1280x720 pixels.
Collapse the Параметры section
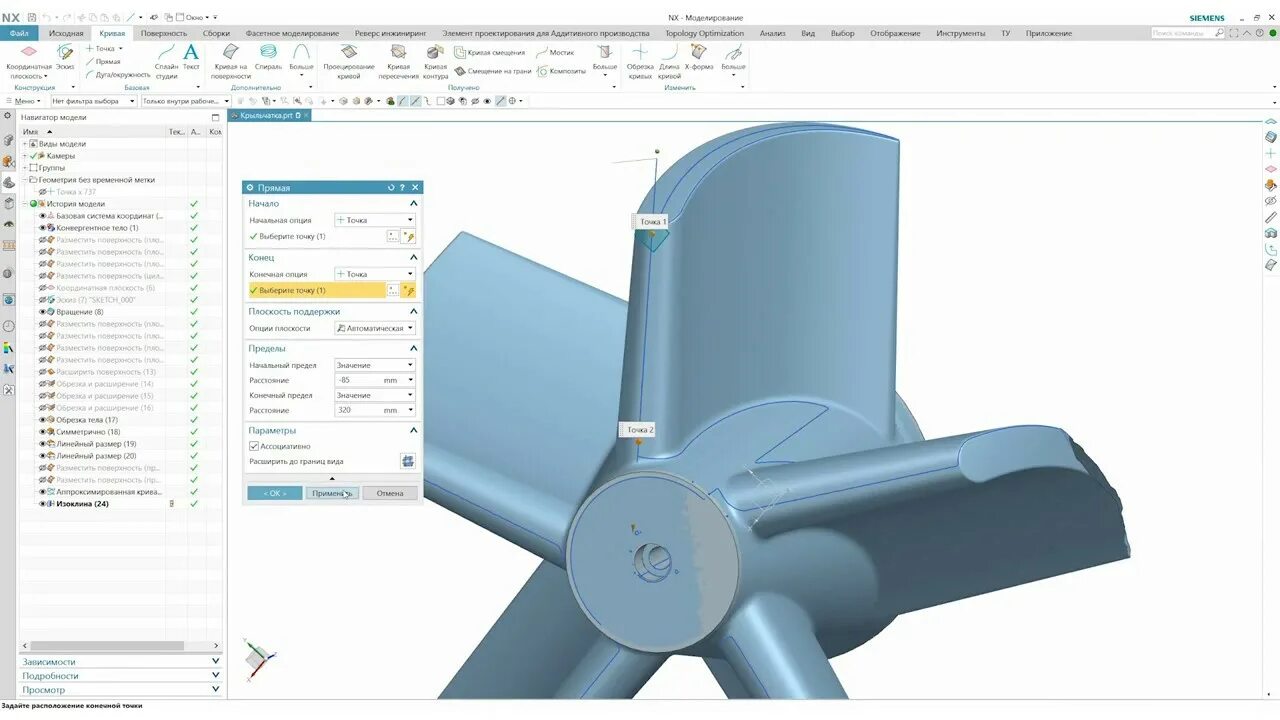tap(414, 430)
